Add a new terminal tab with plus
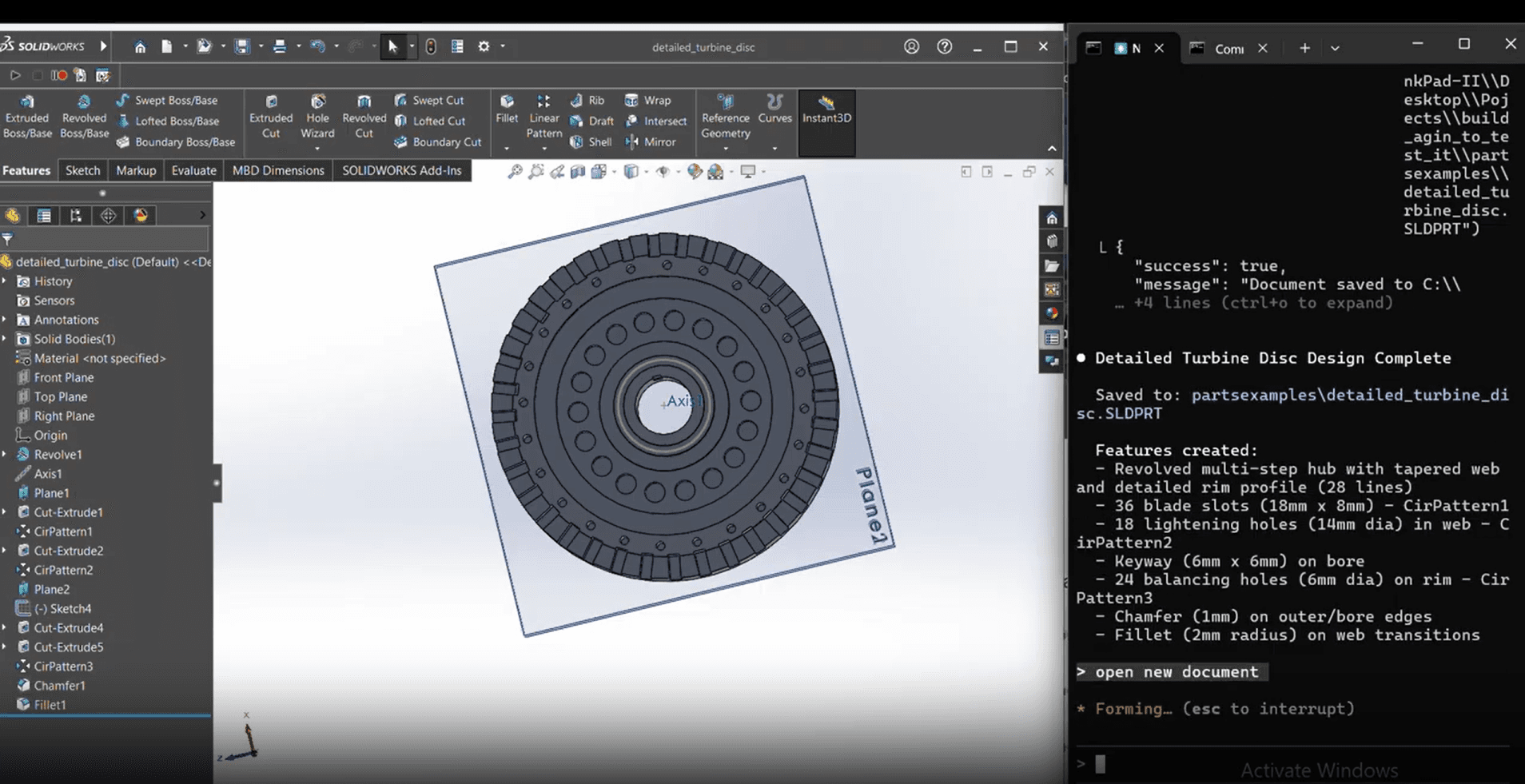This screenshot has width=1525, height=784. [x=1304, y=48]
